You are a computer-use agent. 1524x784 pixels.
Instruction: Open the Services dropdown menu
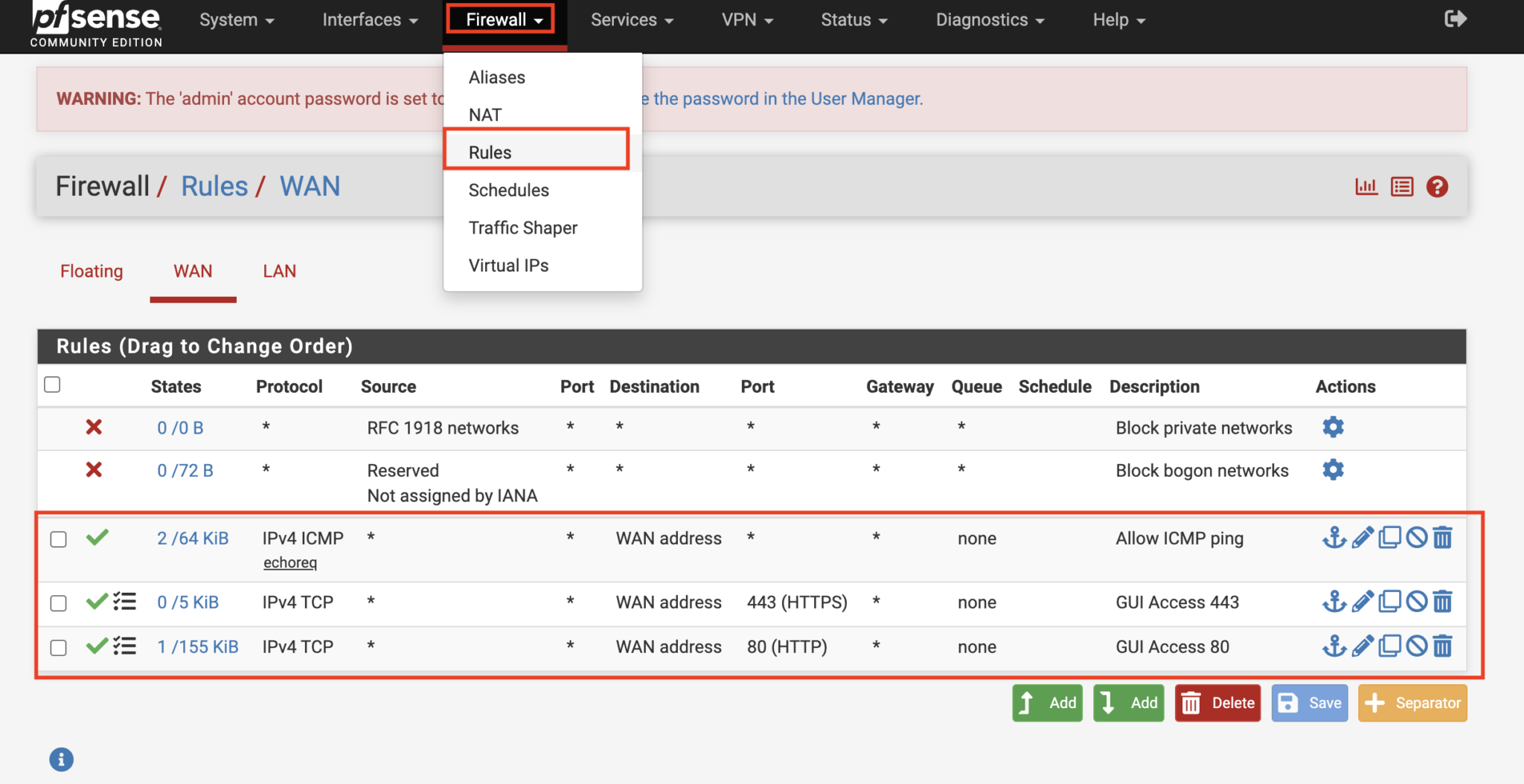coord(631,20)
